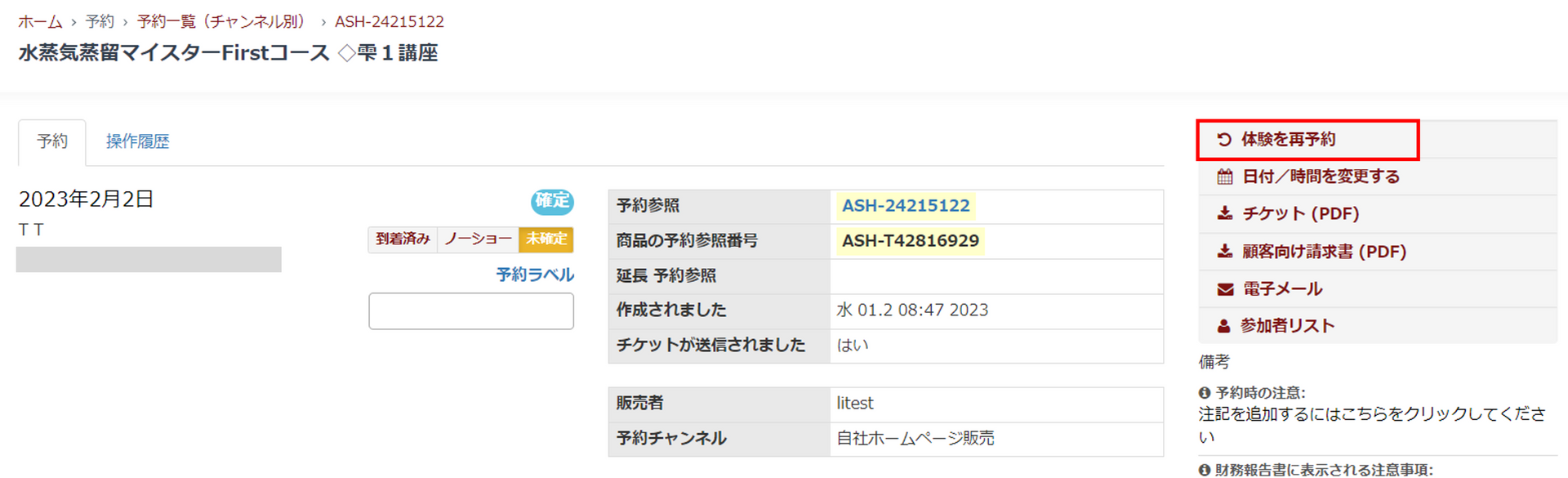1568x478 pixels.
Task: Click the rebook experience circular arrow icon
Action: 1223,140
